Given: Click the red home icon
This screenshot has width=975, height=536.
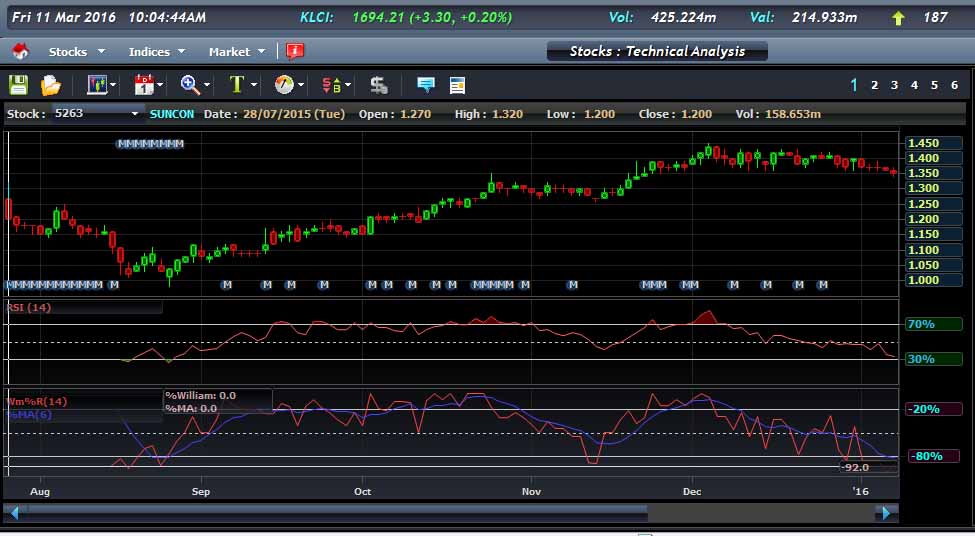Looking at the screenshot, I should pos(21,51).
